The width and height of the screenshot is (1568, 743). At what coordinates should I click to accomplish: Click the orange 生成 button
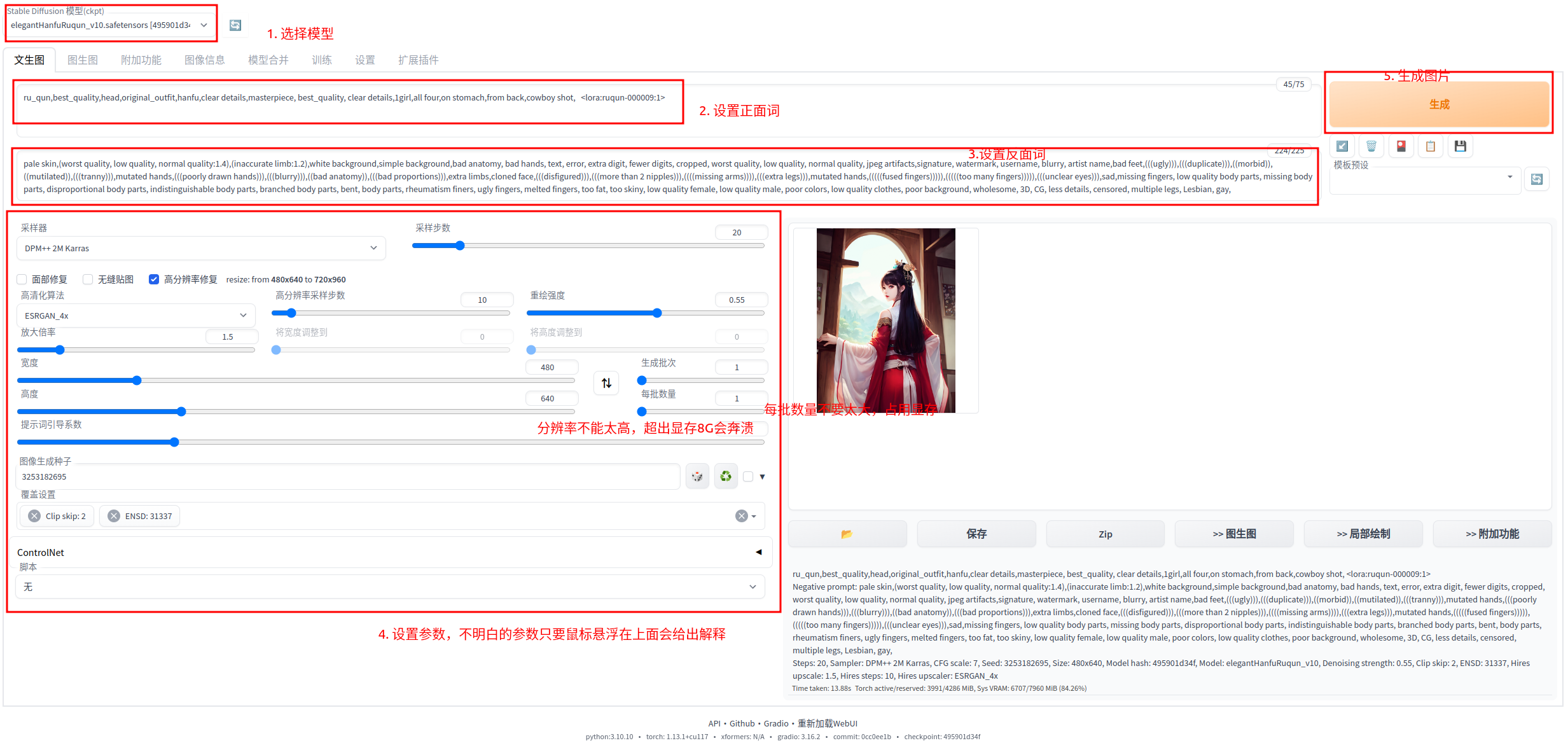pos(1439,105)
